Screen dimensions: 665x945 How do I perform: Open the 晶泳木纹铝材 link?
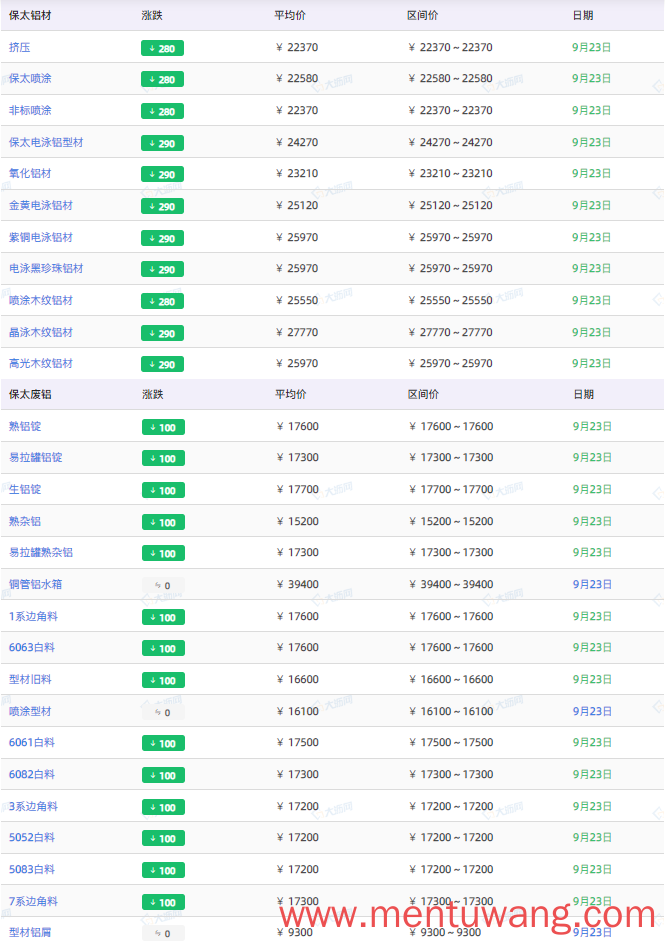[40, 332]
